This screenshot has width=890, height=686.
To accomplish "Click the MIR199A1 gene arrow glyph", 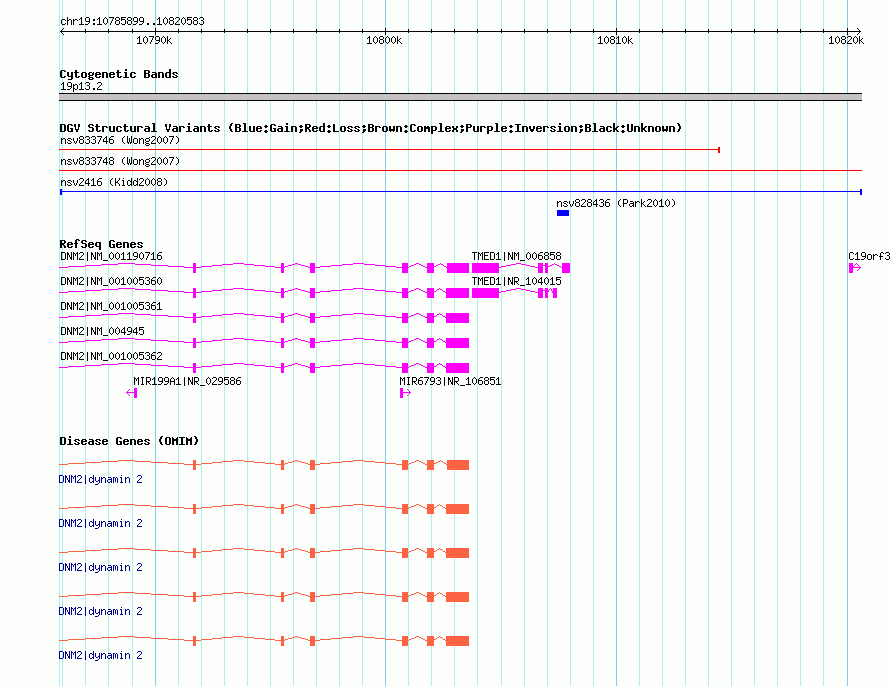I will (x=132, y=393).
